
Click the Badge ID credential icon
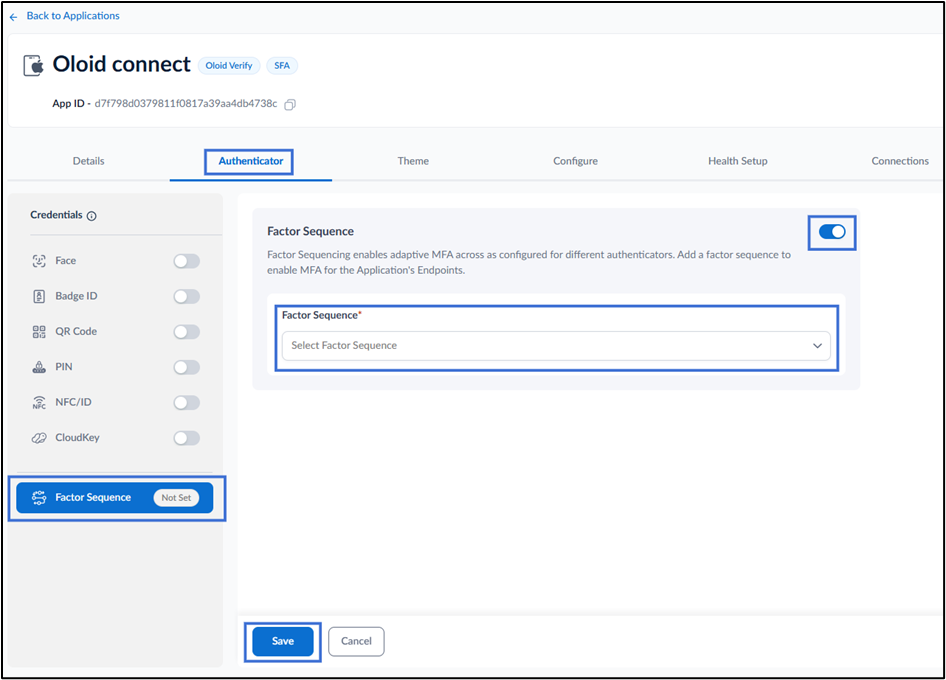[x=39, y=296]
